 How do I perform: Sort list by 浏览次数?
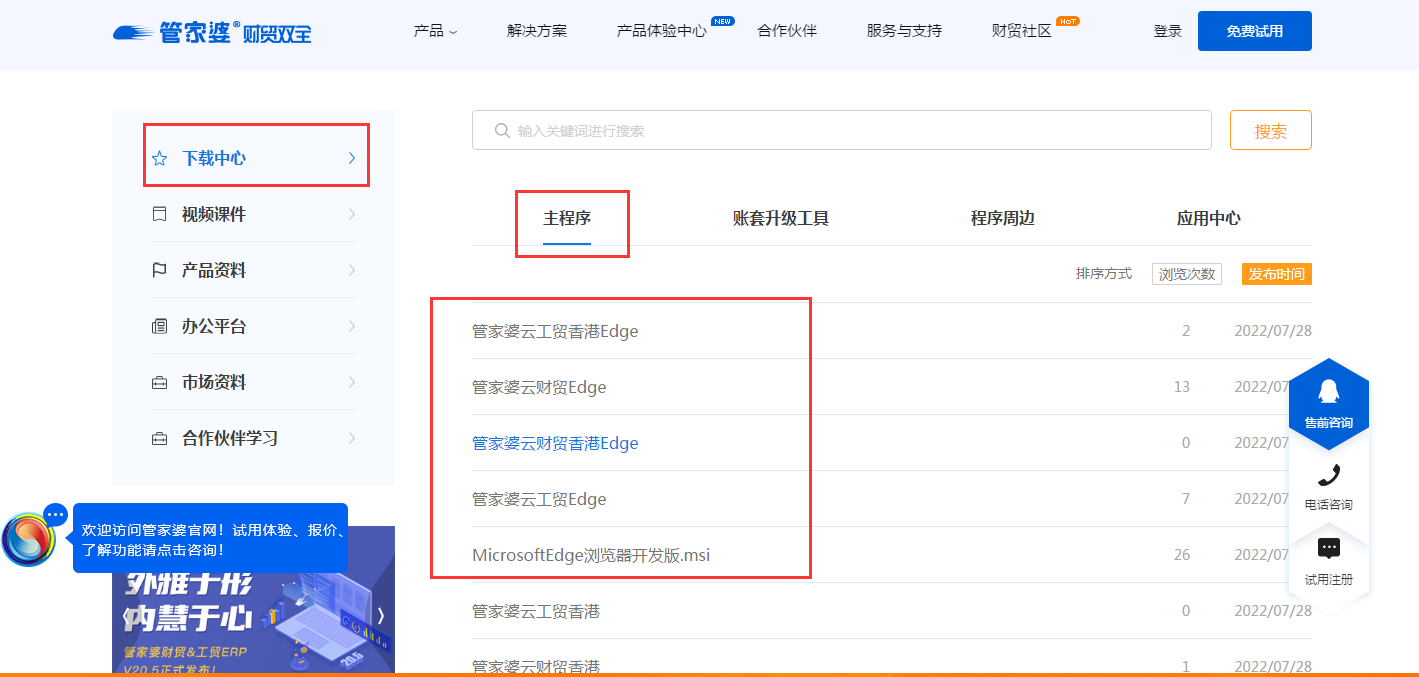point(1187,274)
